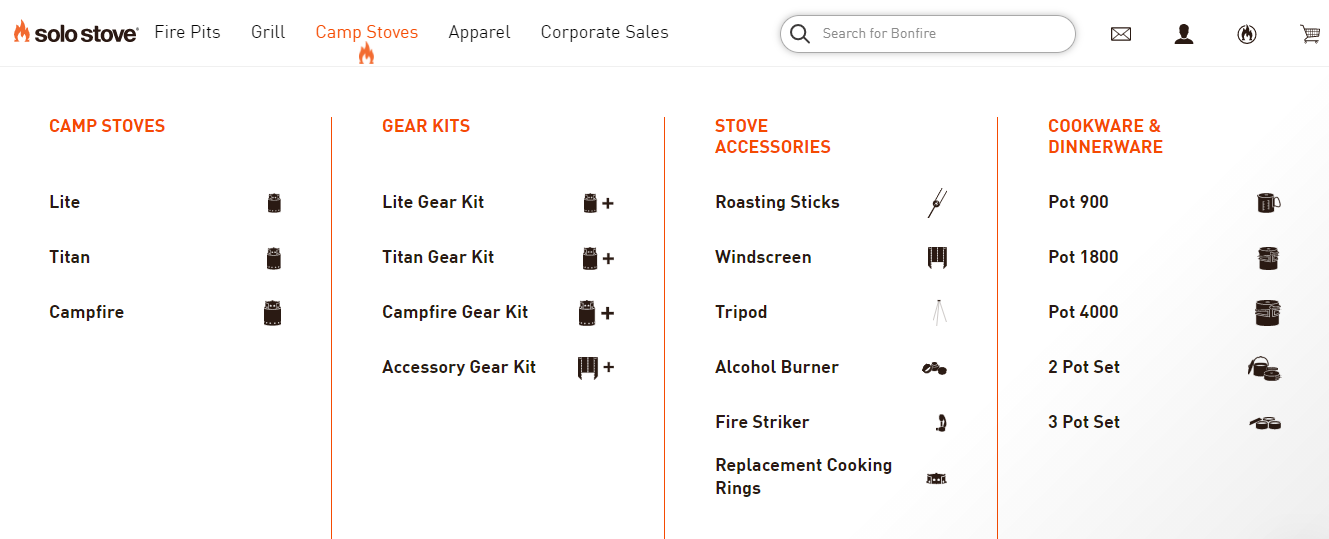The height and width of the screenshot is (539, 1329).
Task: Select the Windscreen accessory link
Action: [763, 257]
